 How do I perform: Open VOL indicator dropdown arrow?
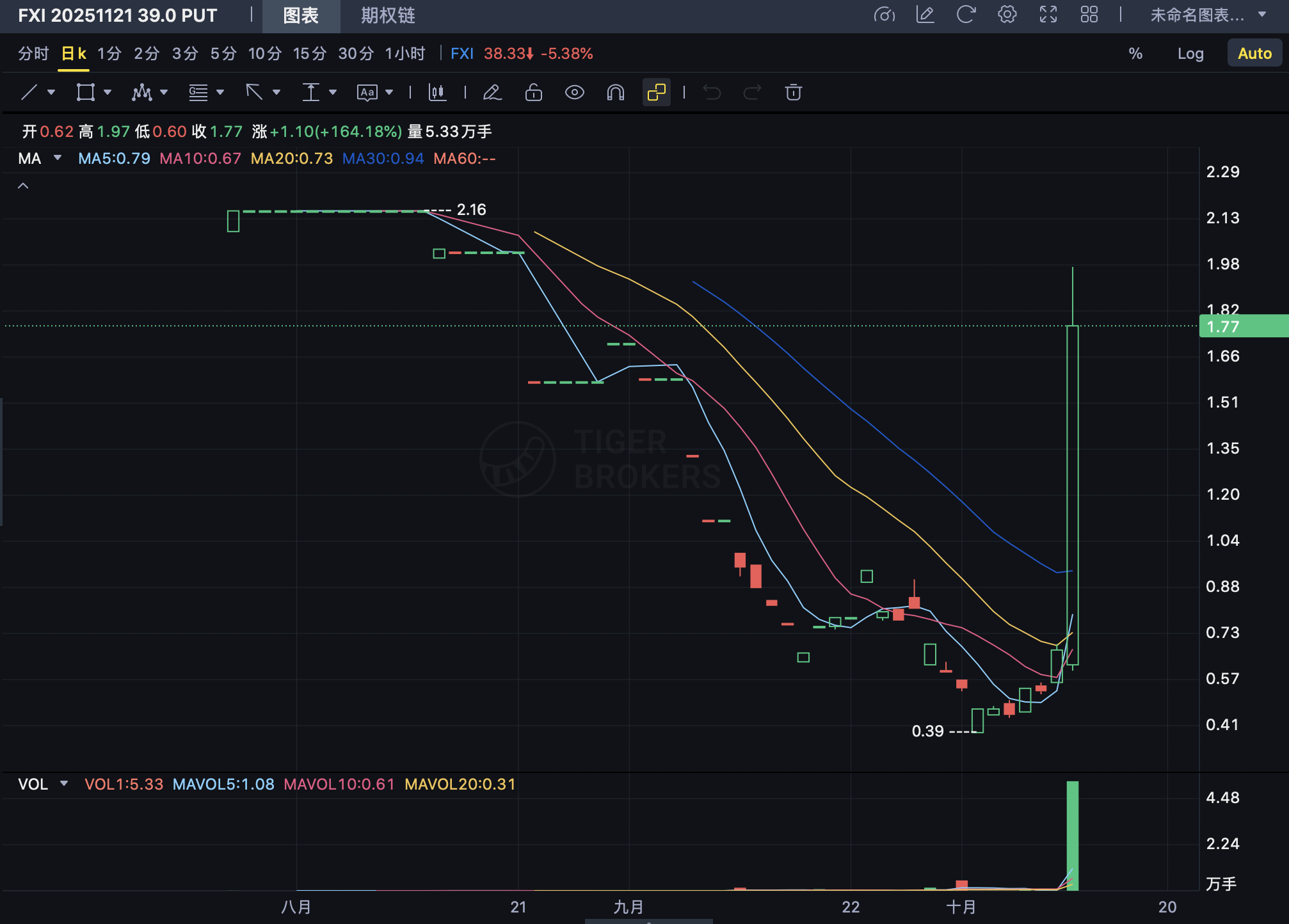[x=64, y=784]
